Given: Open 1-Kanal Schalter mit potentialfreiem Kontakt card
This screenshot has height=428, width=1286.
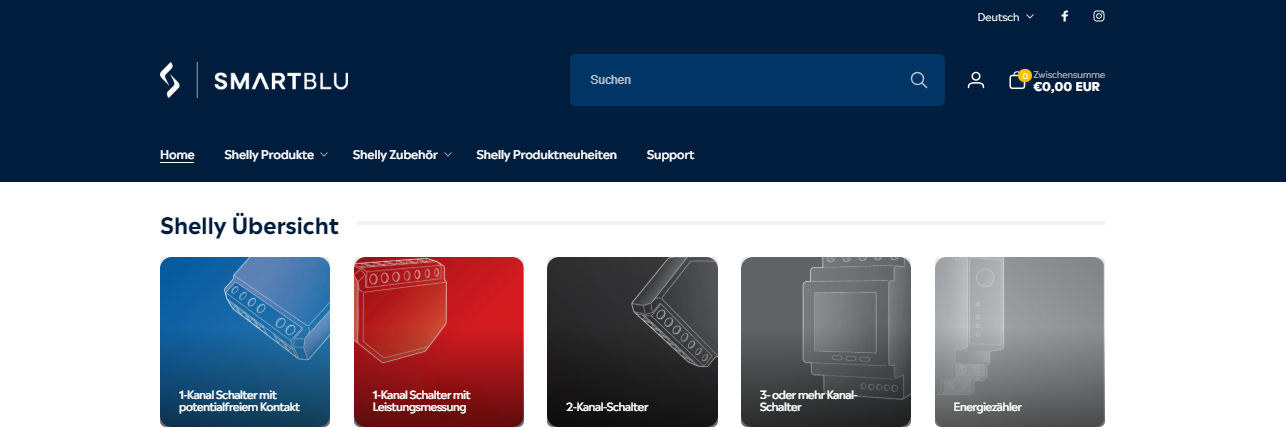Looking at the screenshot, I should (245, 343).
